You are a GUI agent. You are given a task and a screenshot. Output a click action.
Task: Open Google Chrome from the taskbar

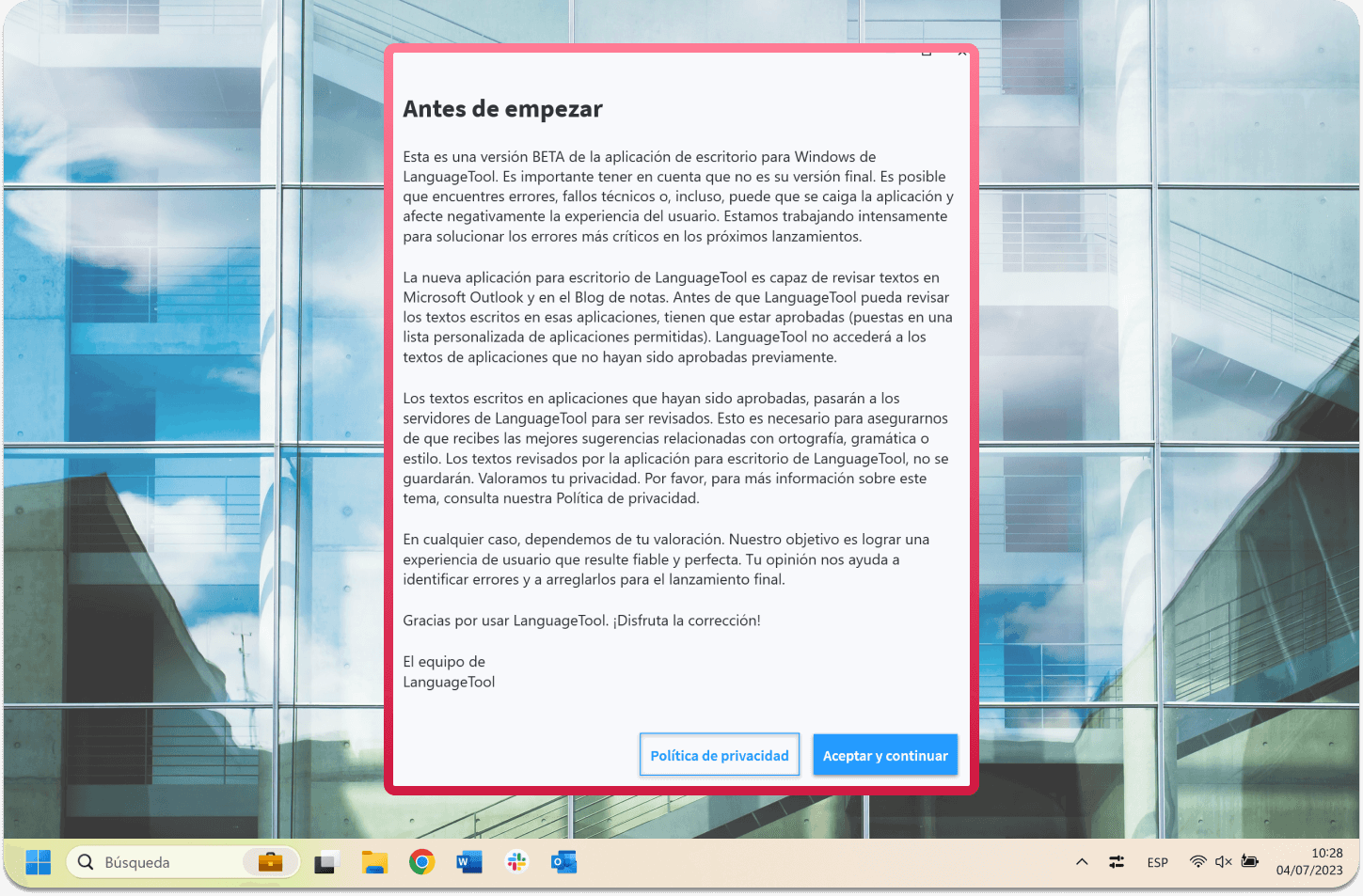coord(421,862)
